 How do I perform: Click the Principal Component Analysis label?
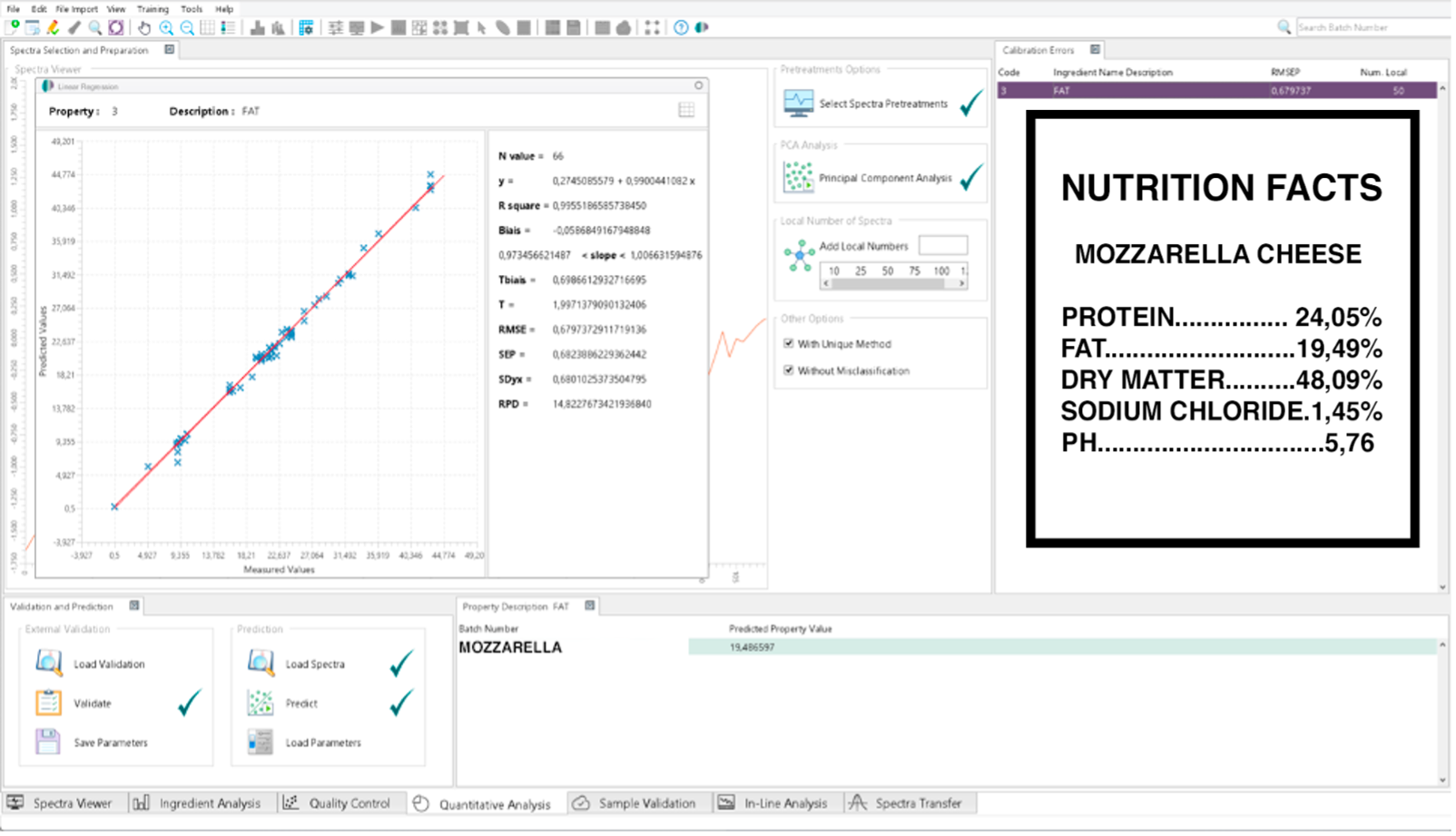tap(885, 178)
